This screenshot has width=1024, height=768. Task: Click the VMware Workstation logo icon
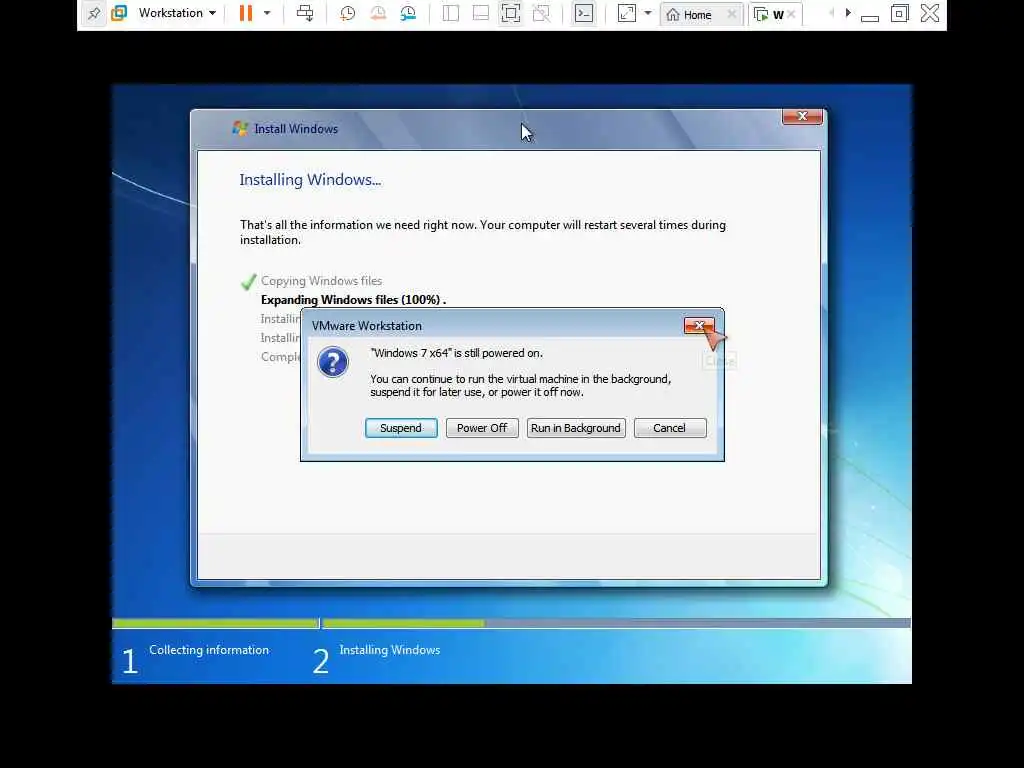(119, 13)
